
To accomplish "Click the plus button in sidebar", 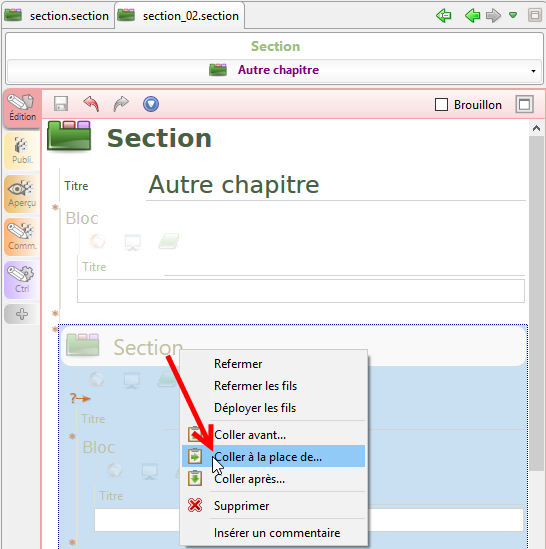I will pyautogui.click(x=22, y=314).
